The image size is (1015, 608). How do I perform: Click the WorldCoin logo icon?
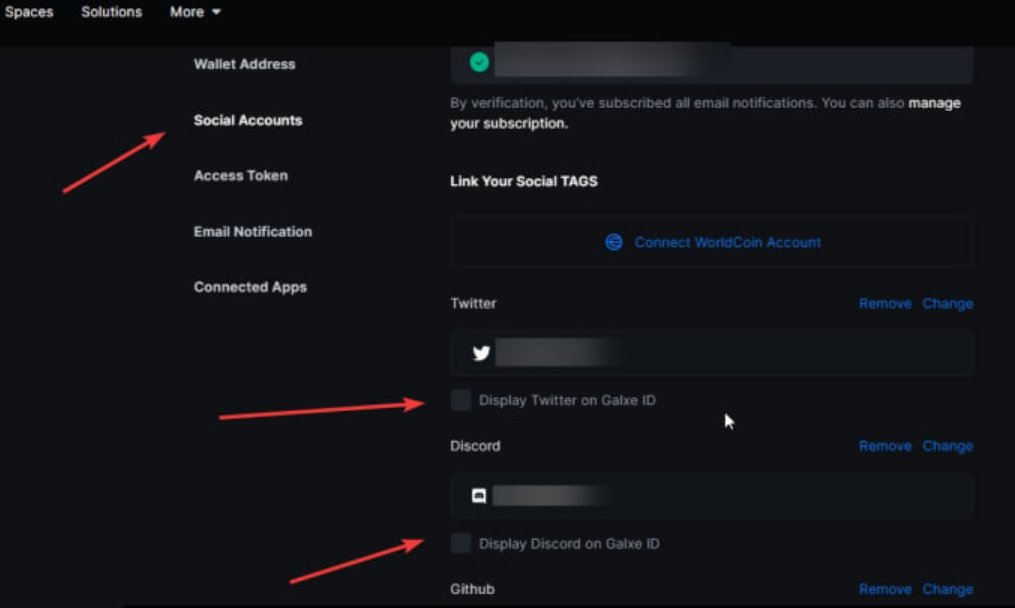tap(614, 242)
